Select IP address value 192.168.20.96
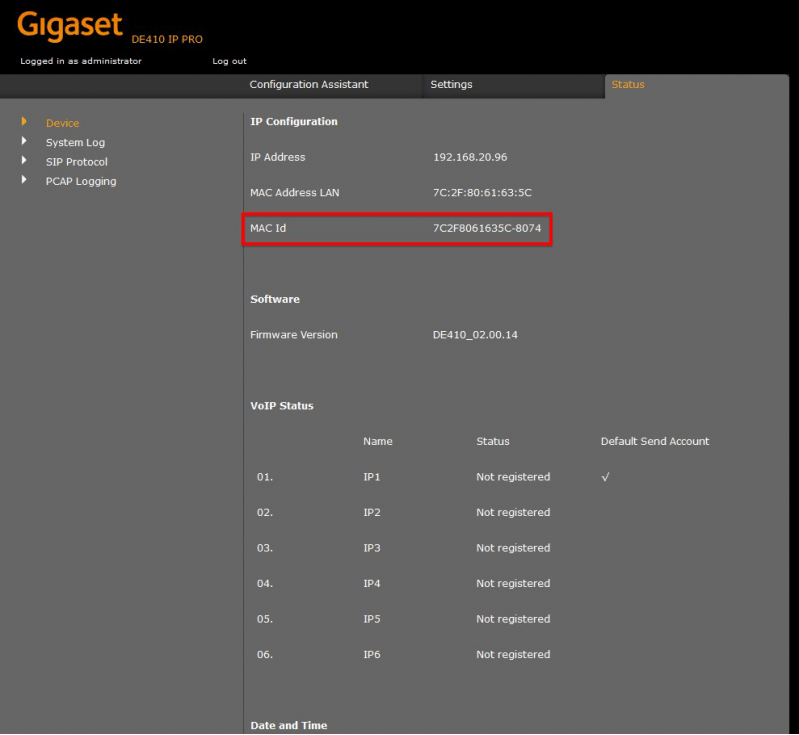 [x=470, y=158]
